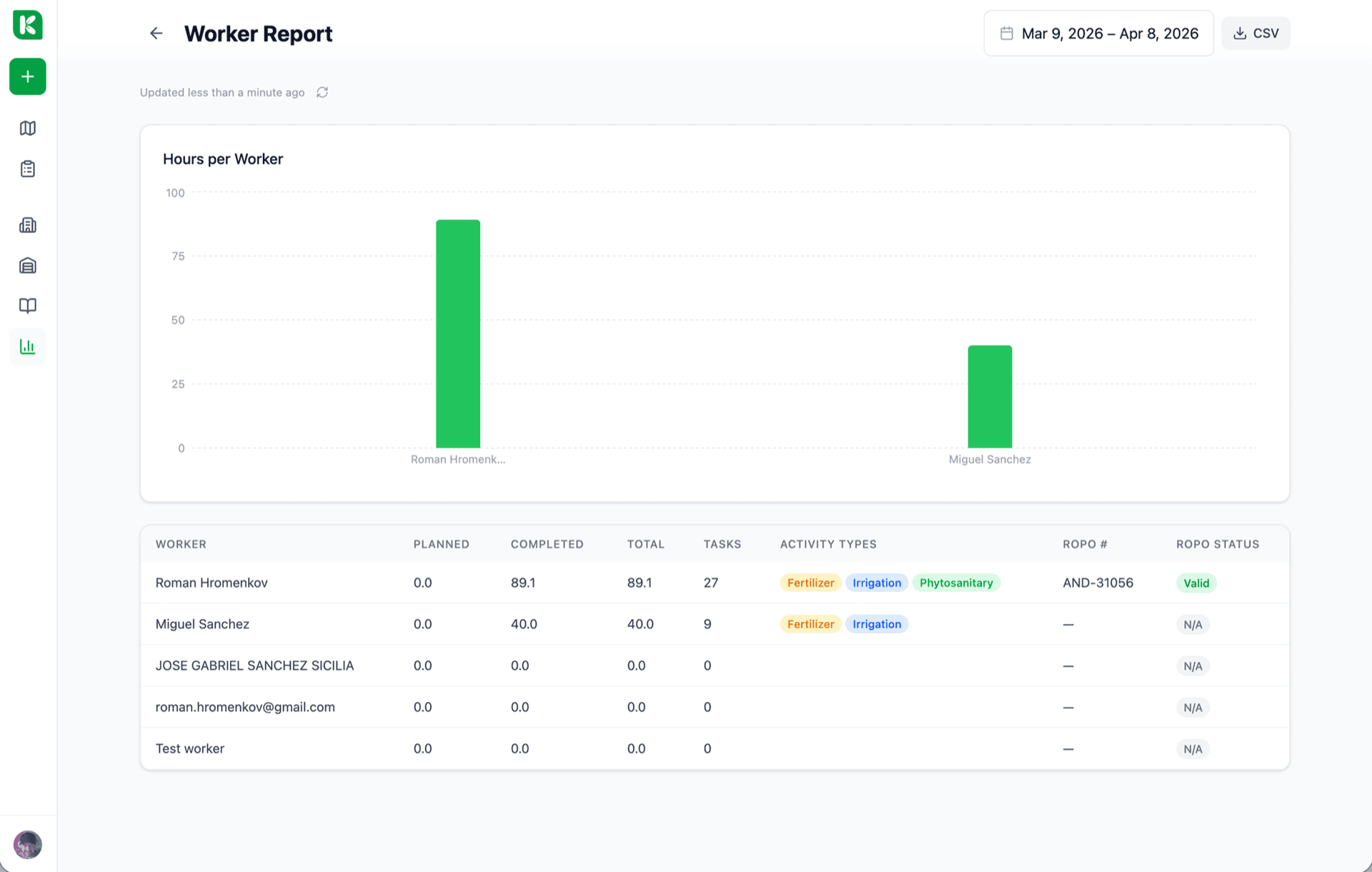Open the warehouse storage icon in sidebar

(27, 265)
